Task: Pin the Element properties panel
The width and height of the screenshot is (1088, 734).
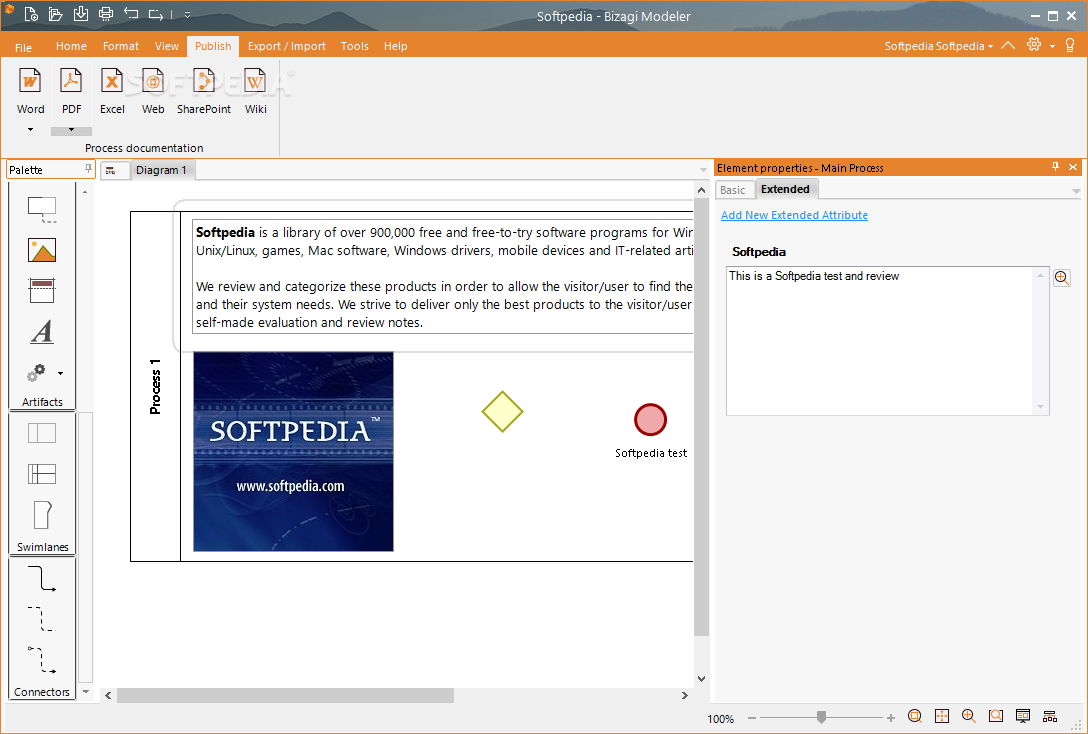Action: point(1055,167)
